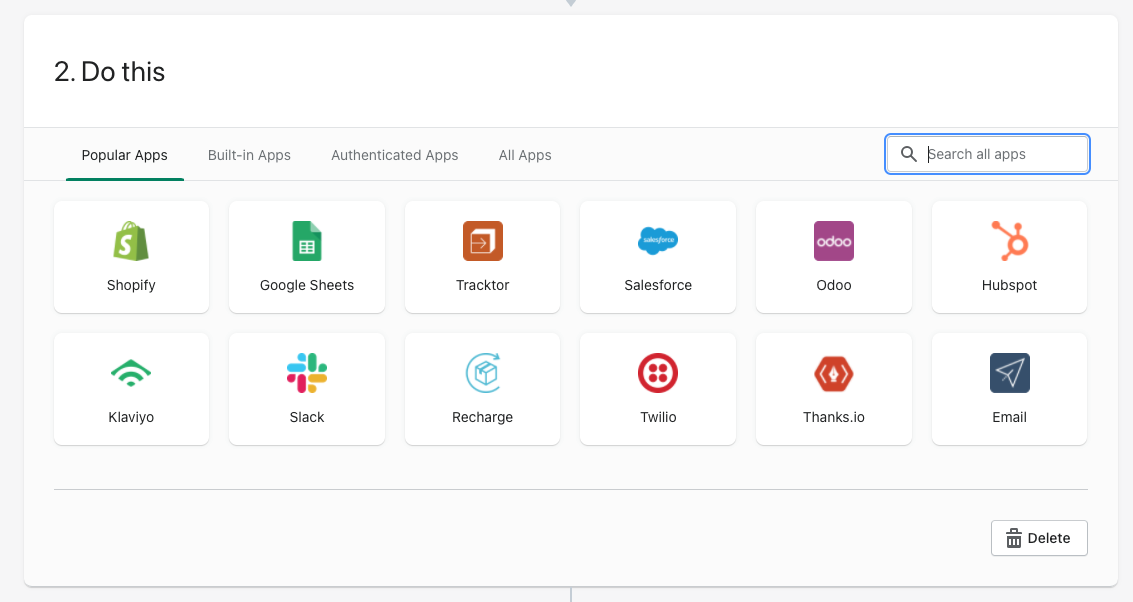Switch to the Popular Apps tab
The image size is (1133, 602).
click(124, 155)
